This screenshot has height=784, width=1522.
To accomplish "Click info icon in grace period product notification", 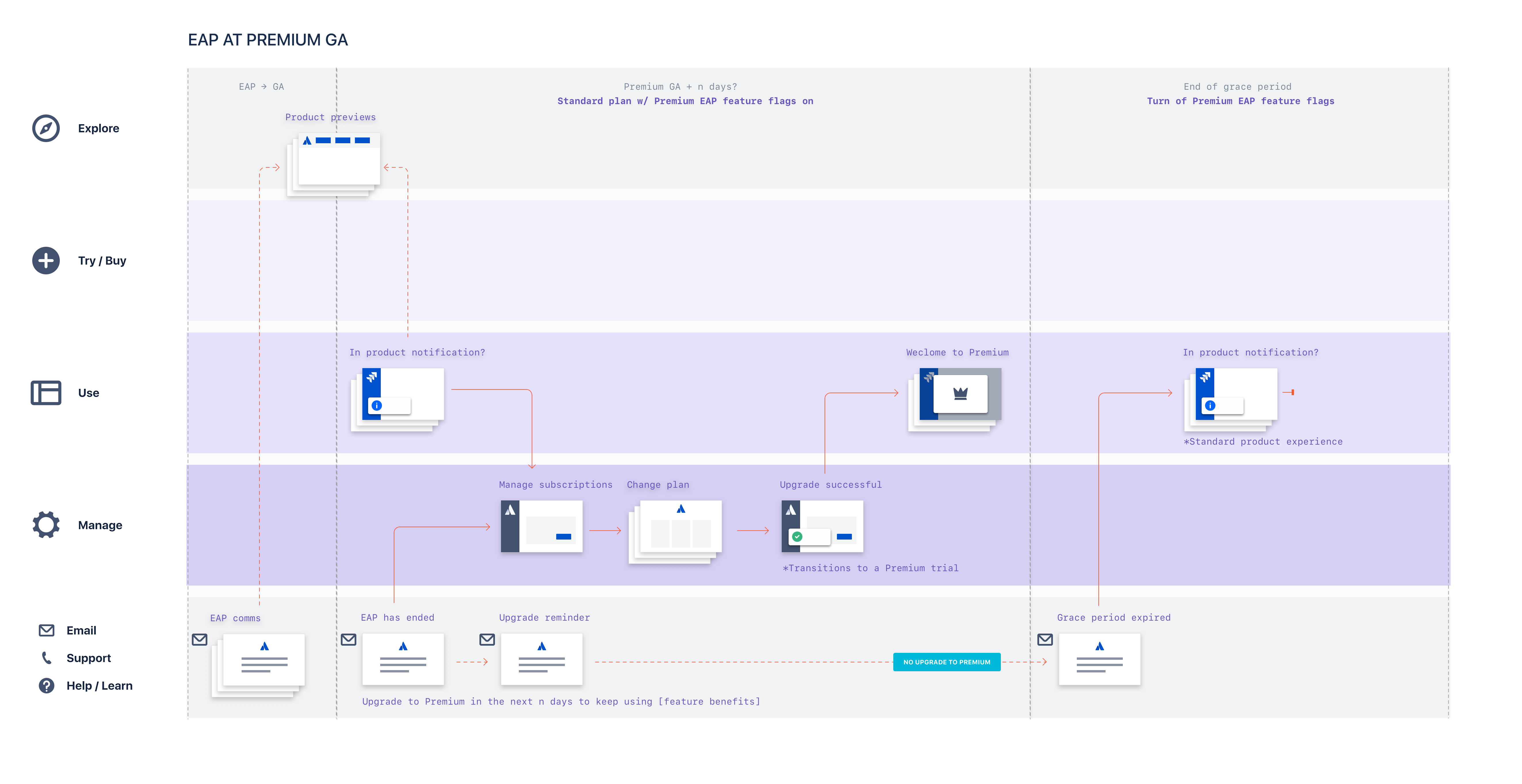I will 1210,405.
